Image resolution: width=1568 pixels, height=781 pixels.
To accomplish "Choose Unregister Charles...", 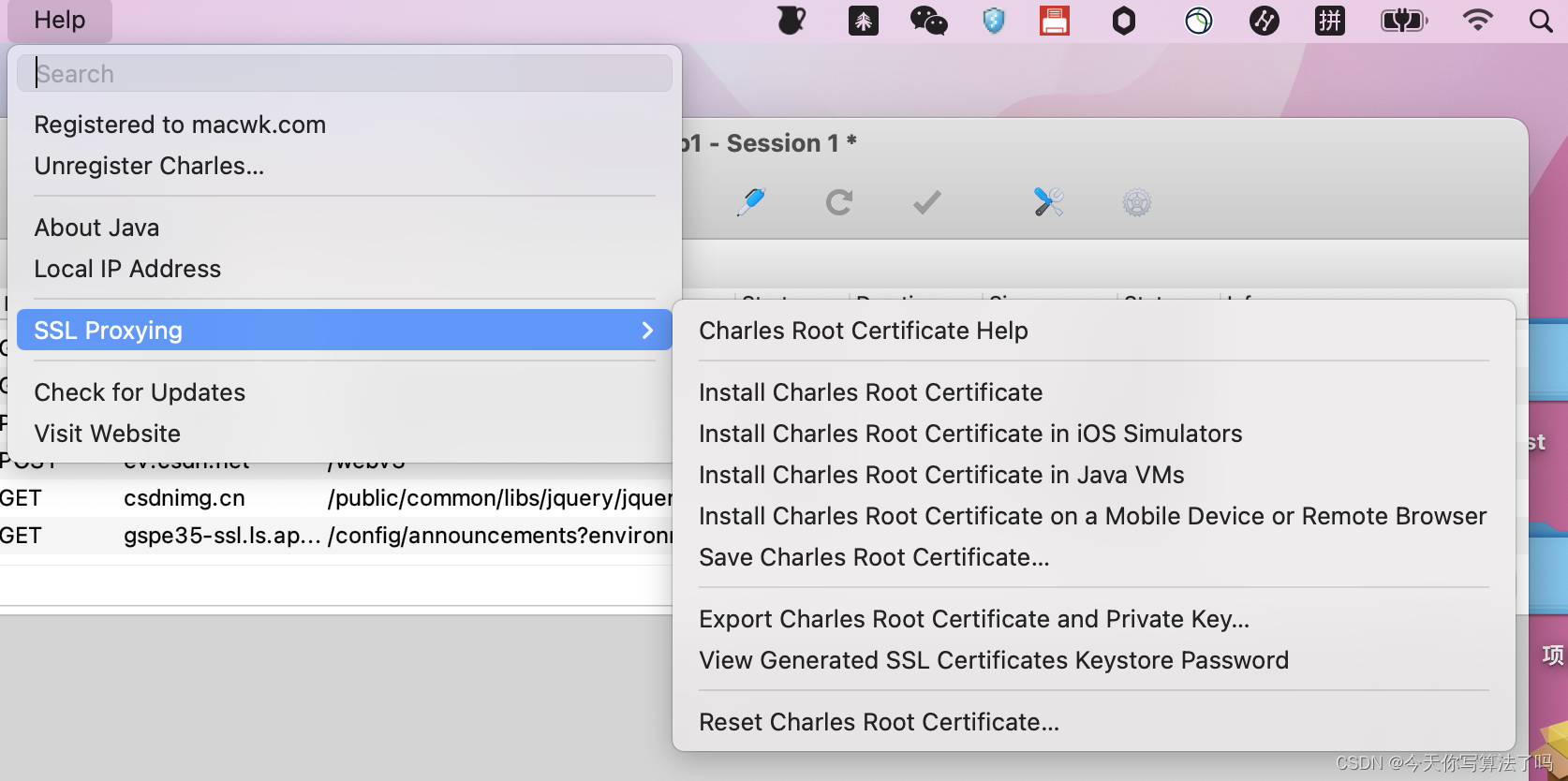I will click(x=345, y=166).
